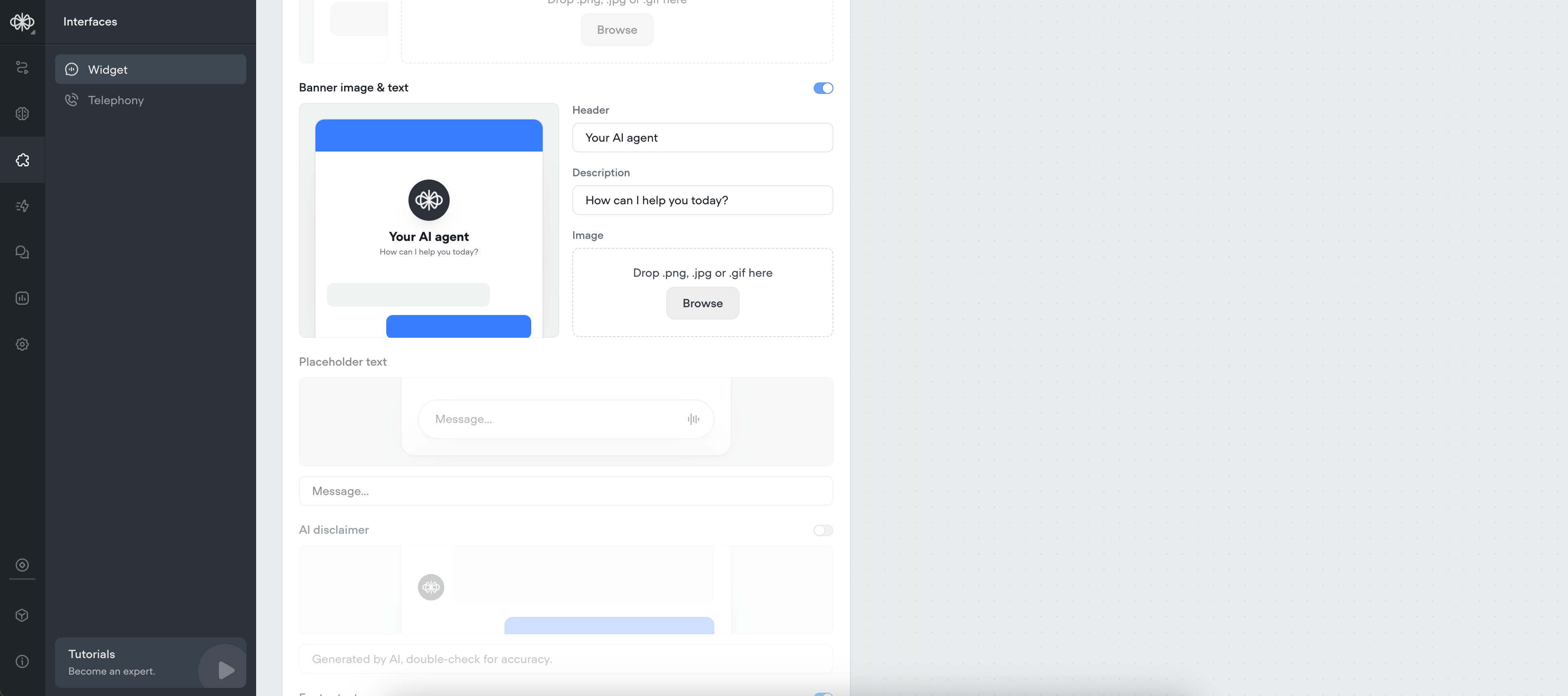This screenshot has height=696, width=1568.
Task: Enable the AI disclaimer toggle
Action: tap(823, 530)
